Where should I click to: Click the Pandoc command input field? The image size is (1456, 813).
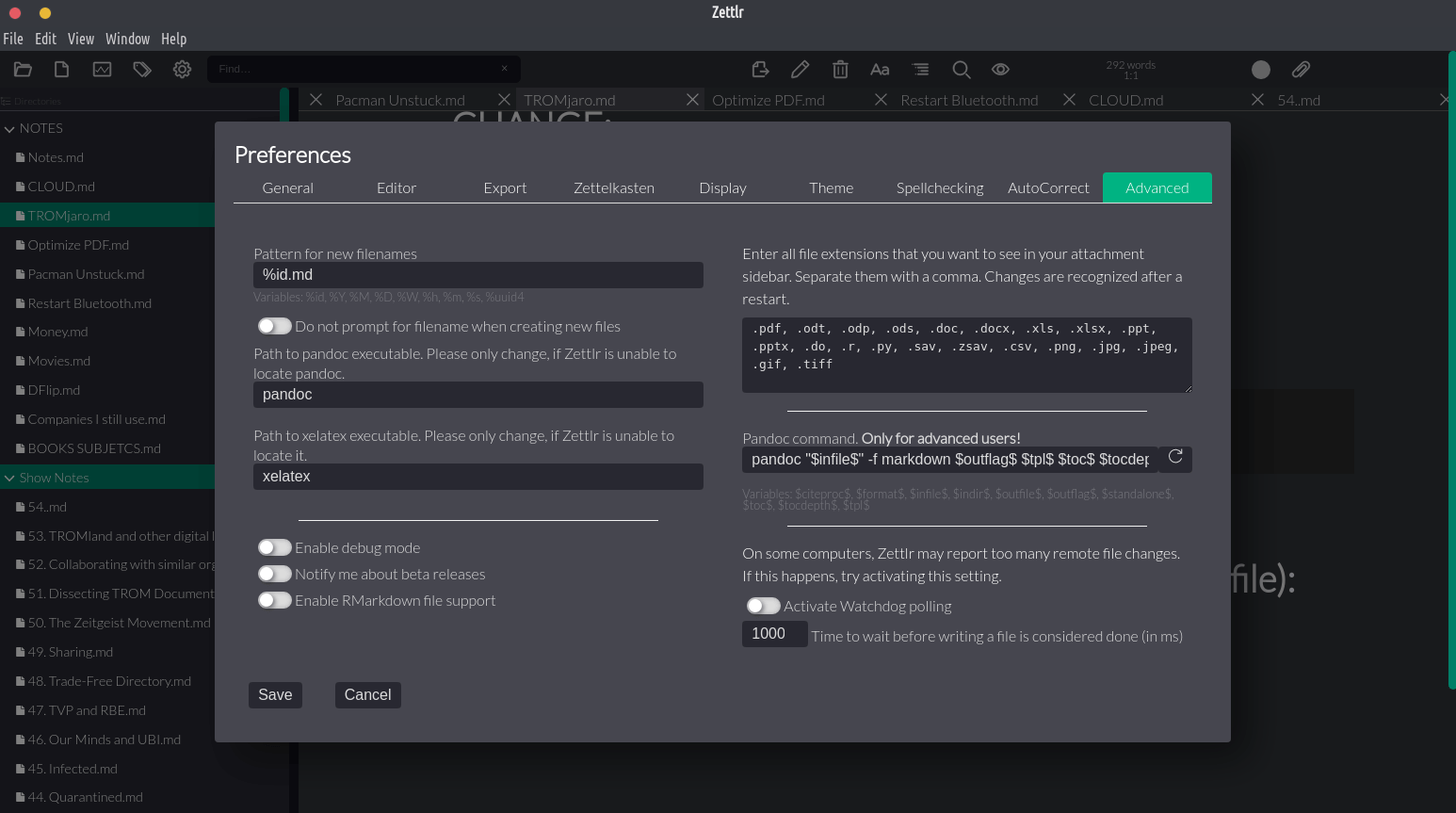coord(950,460)
